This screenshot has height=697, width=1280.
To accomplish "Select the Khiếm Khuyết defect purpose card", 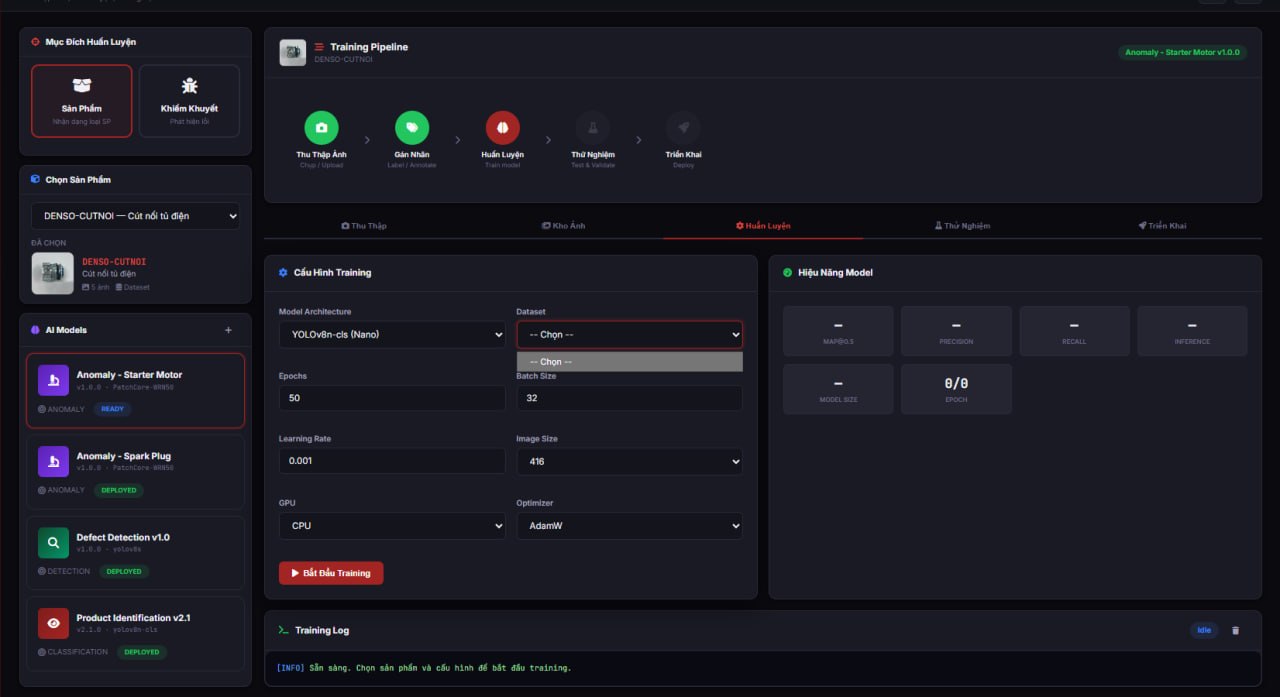I will click(x=189, y=101).
